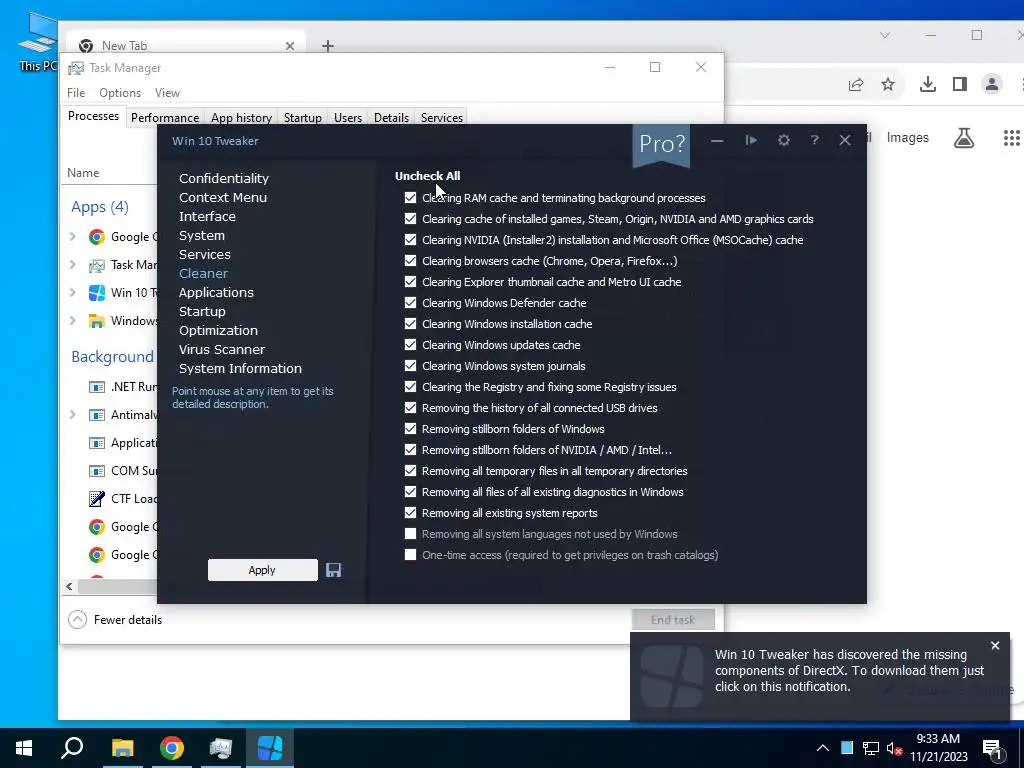This screenshot has width=1024, height=768.
Task: Click End task button in Task Manager
Action: (673, 620)
